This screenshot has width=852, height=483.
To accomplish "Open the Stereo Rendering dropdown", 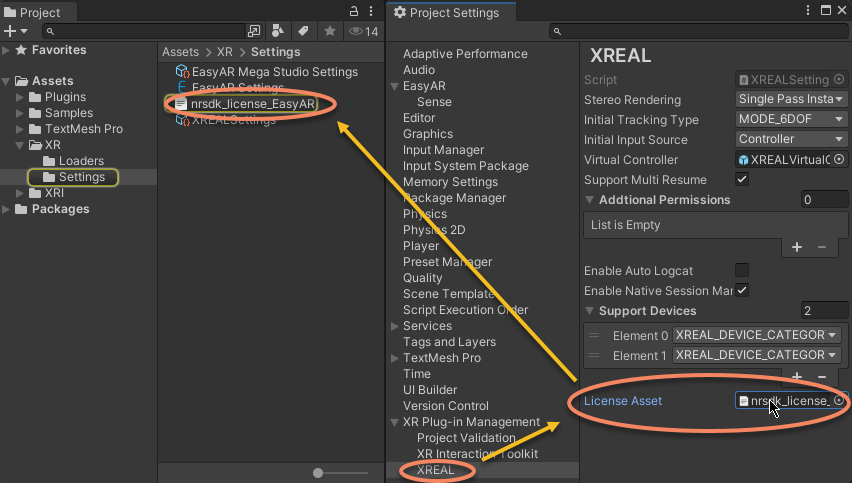I will click(x=791, y=100).
